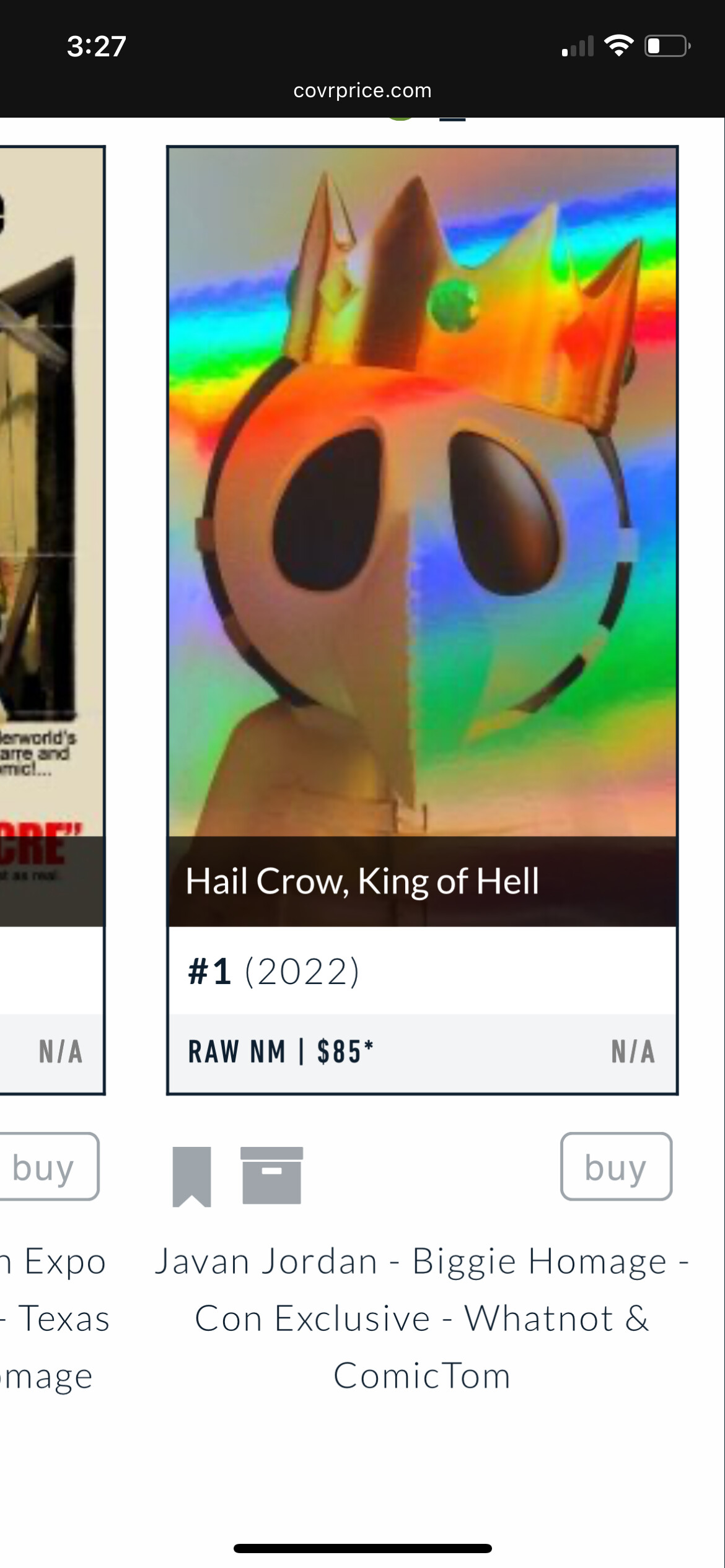Click buy for Hail Crow #1

[617, 1167]
